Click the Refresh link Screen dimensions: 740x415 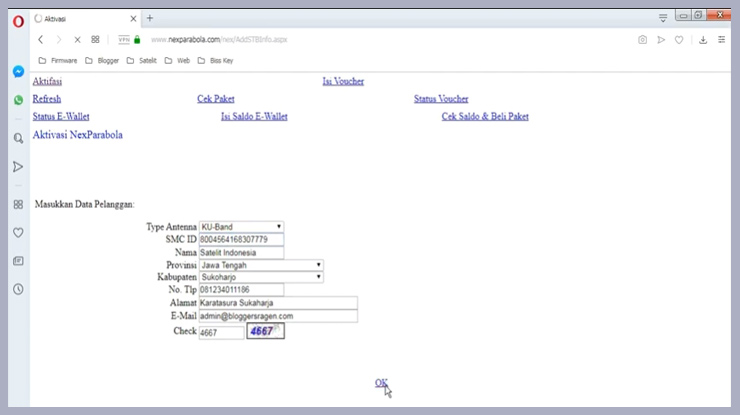[47, 99]
